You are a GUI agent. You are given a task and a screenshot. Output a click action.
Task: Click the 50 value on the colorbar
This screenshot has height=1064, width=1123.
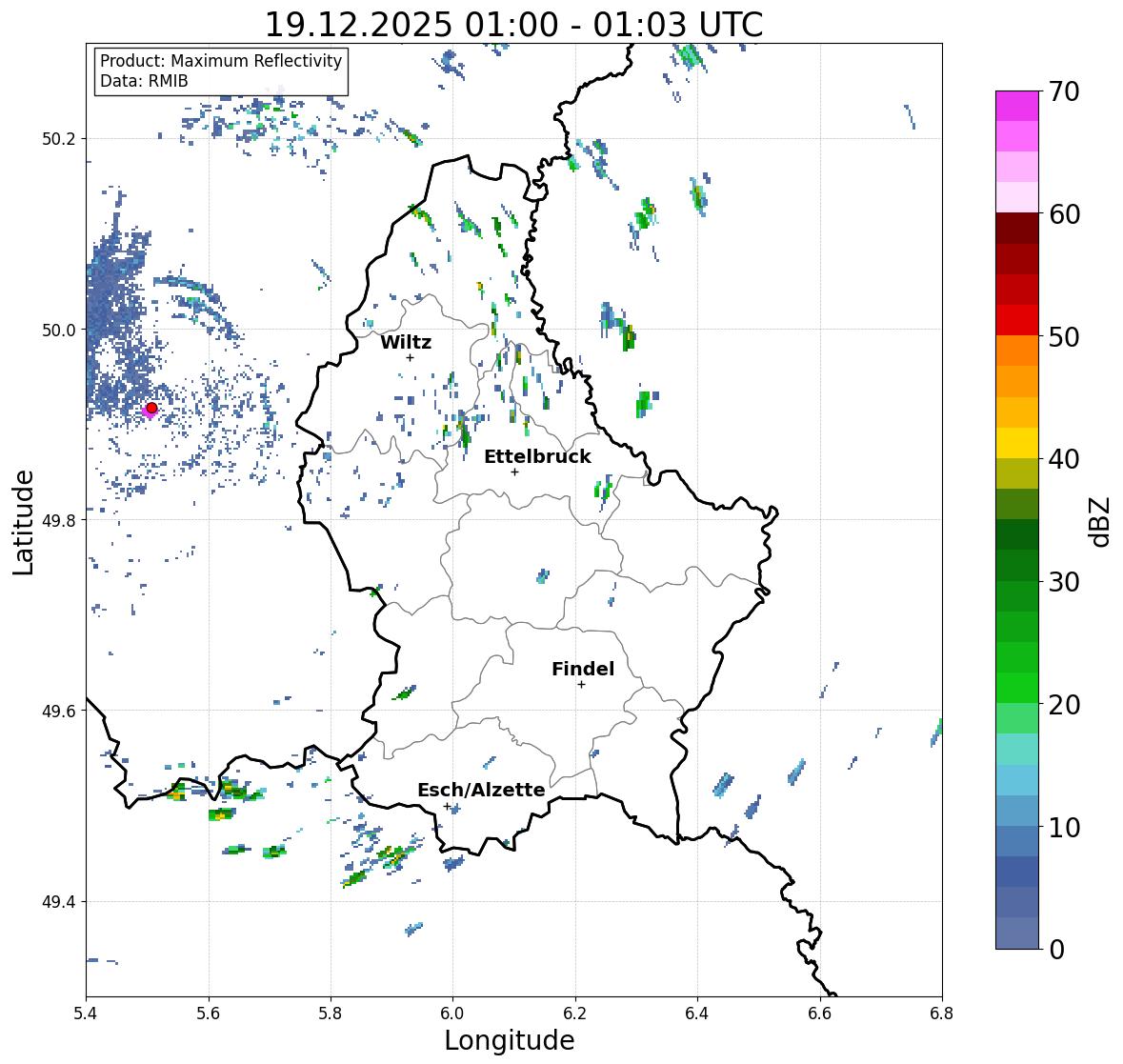(1064, 336)
